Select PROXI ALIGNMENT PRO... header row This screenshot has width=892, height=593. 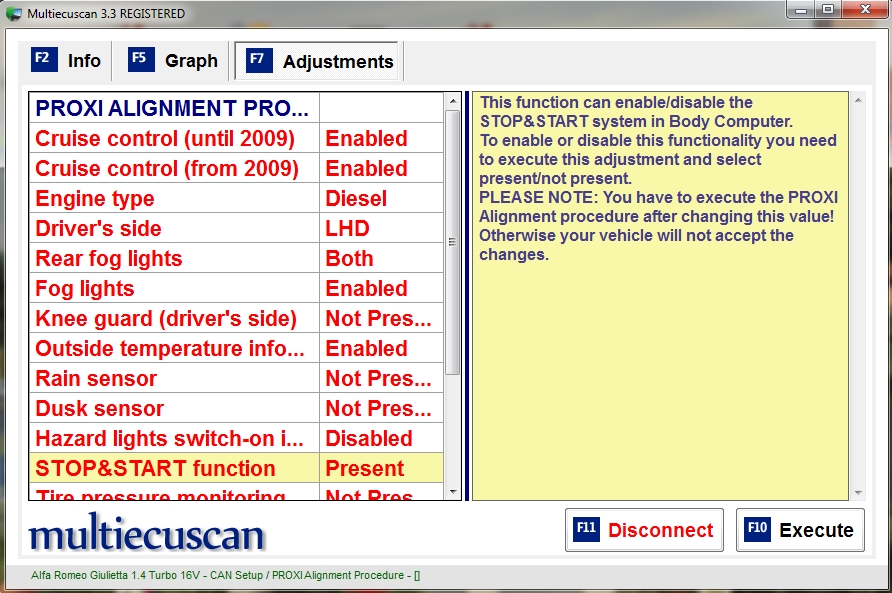pyautogui.click(x=236, y=108)
